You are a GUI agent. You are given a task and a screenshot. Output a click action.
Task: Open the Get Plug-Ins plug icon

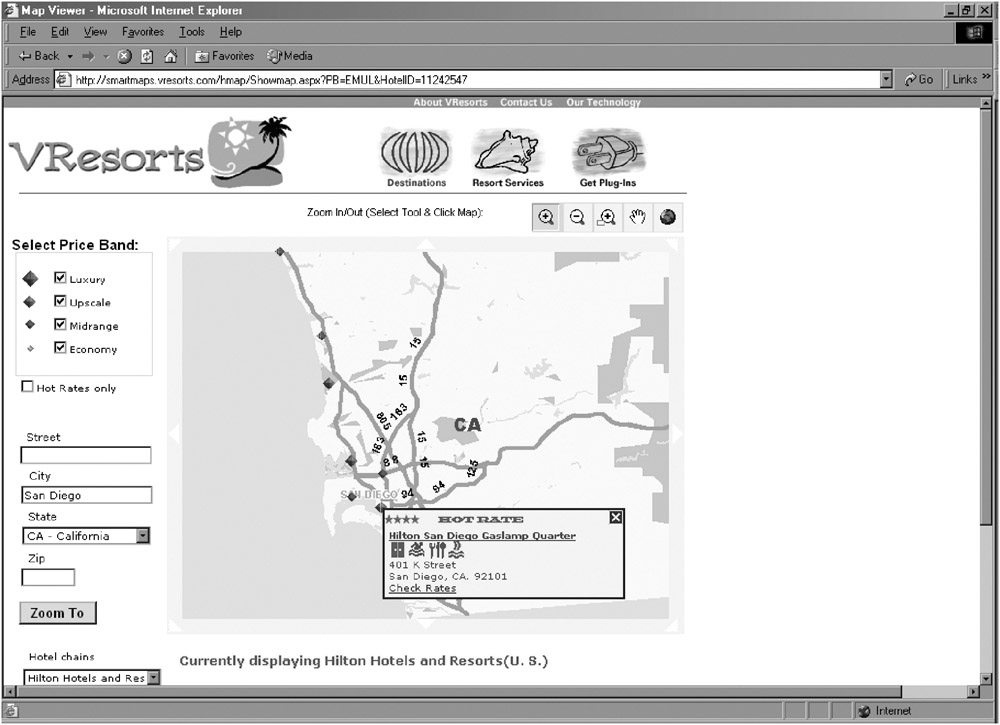608,152
